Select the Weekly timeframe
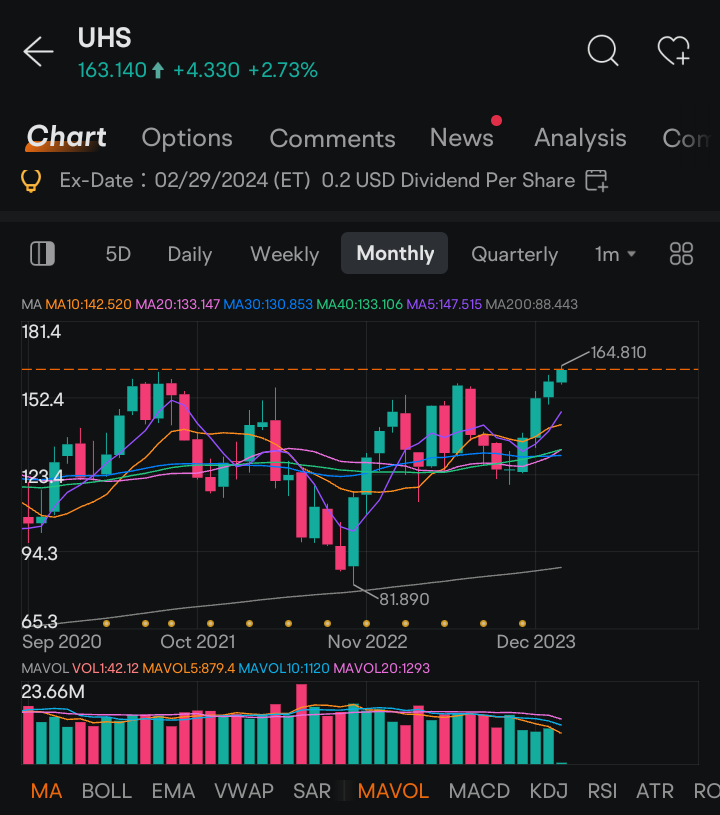The height and width of the screenshot is (815, 720). pos(284,254)
